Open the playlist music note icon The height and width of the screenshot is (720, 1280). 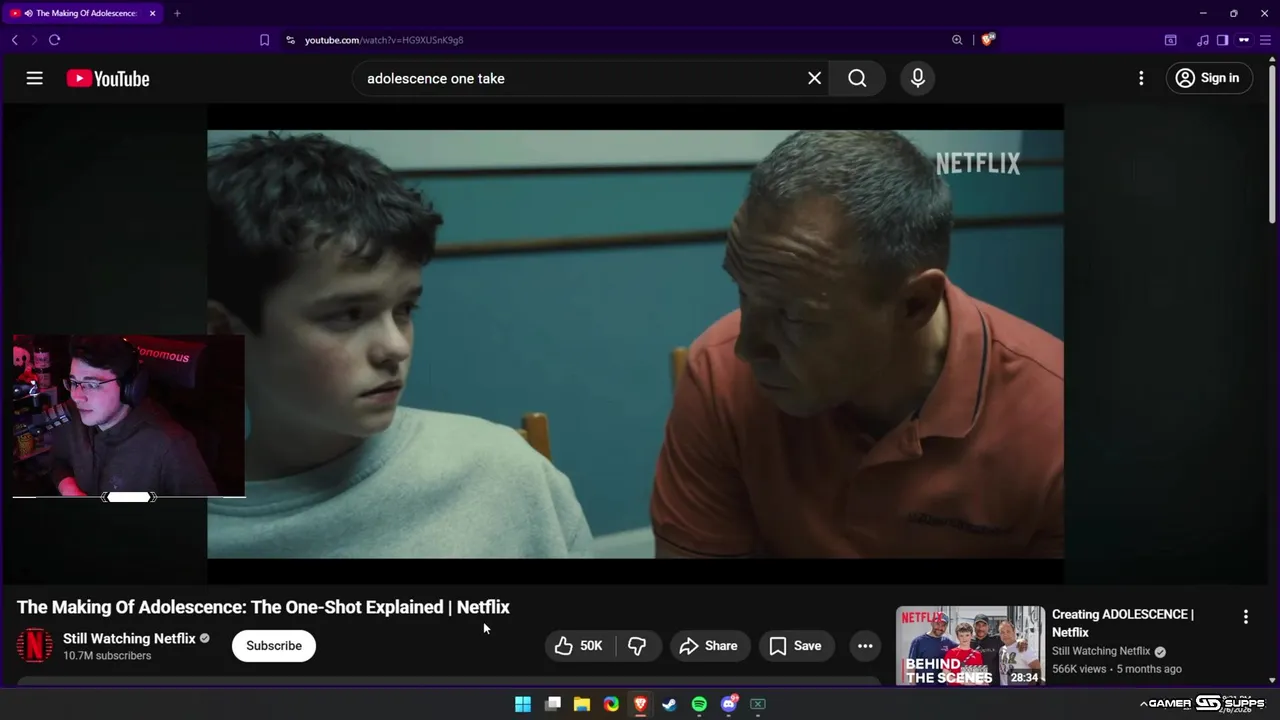click(1203, 40)
